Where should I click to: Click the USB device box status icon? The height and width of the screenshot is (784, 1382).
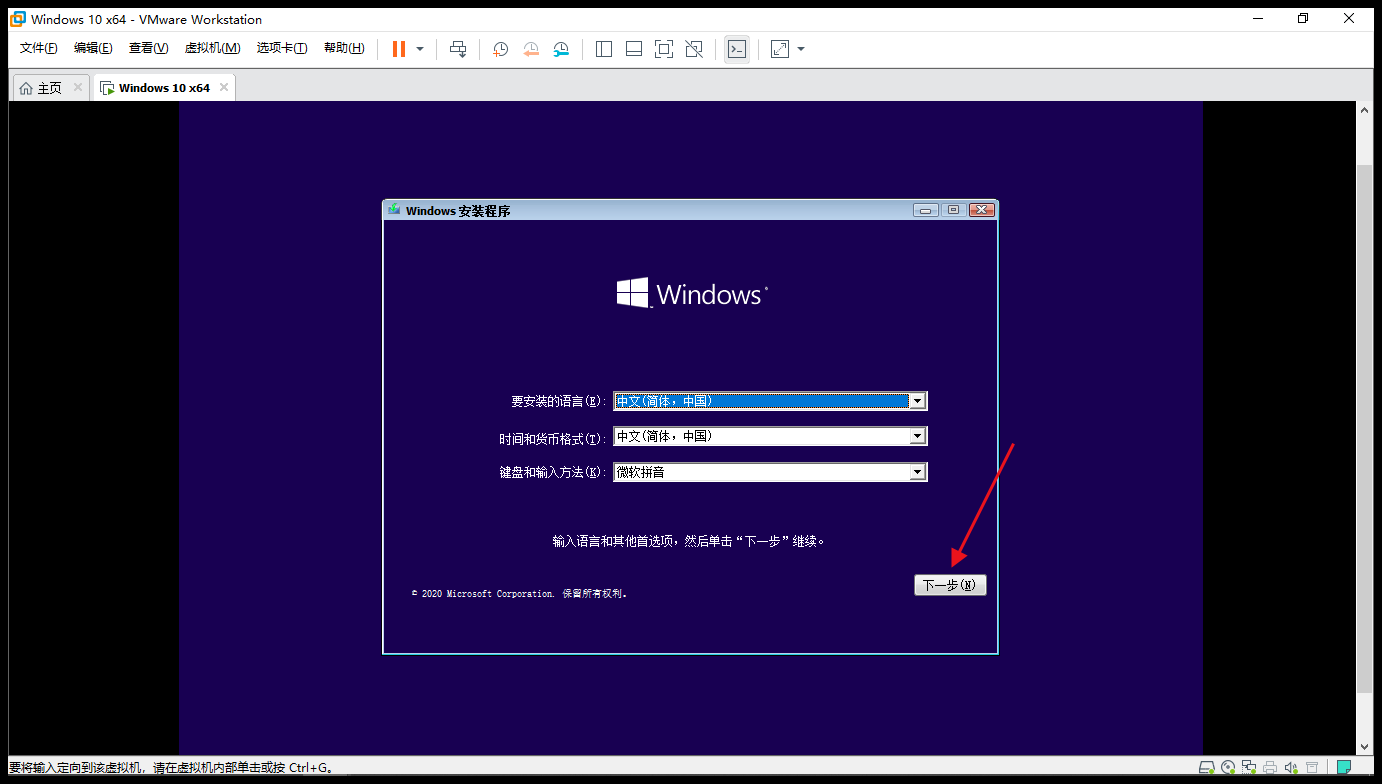pos(1312,768)
